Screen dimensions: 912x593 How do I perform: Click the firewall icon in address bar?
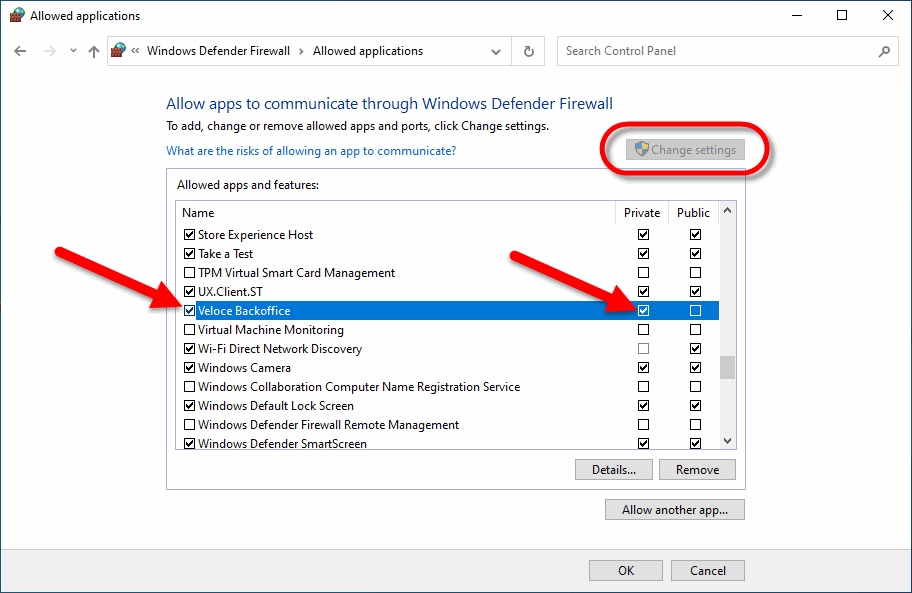120,51
